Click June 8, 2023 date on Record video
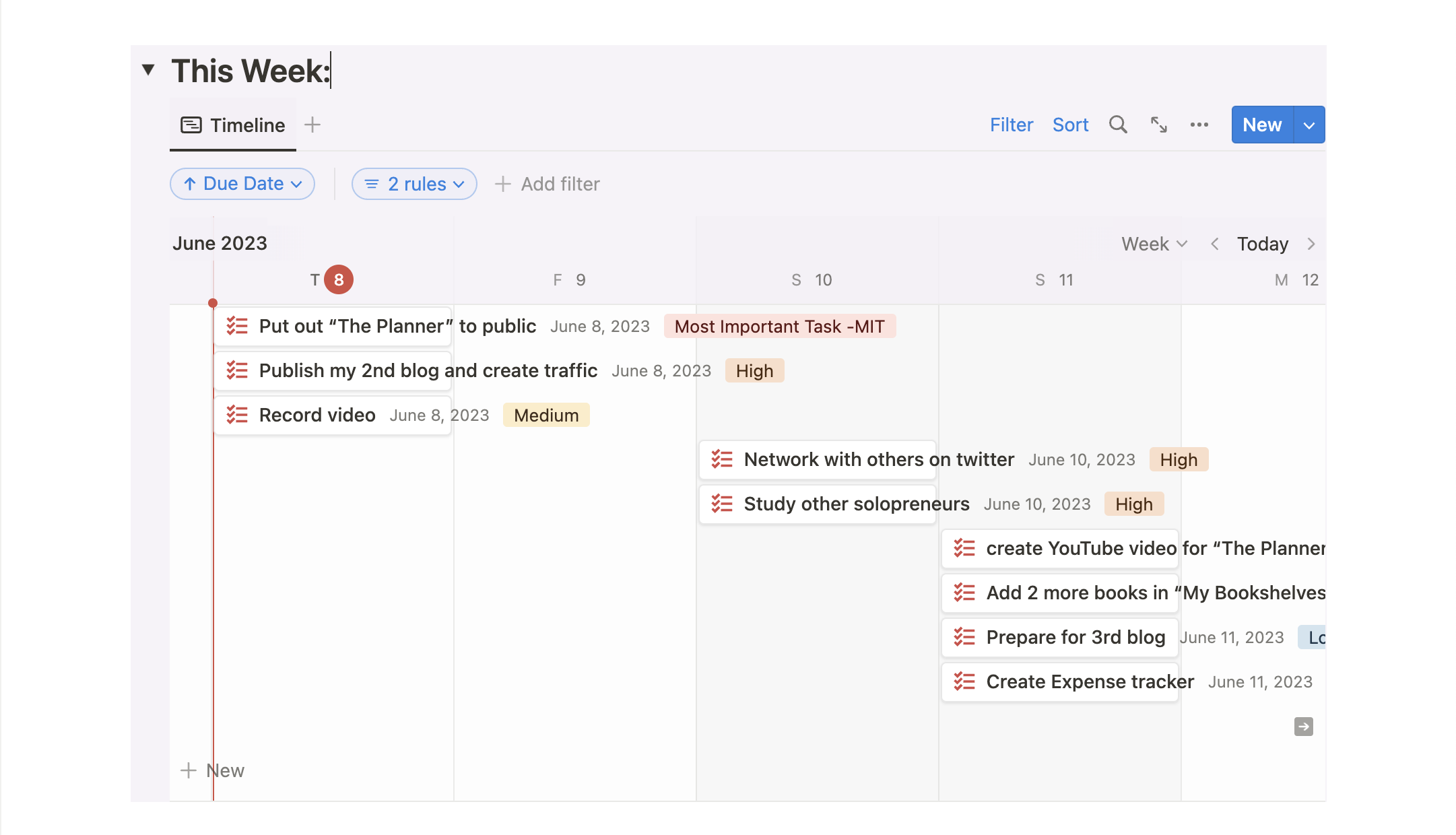1456x835 pixels. [439, 415]
